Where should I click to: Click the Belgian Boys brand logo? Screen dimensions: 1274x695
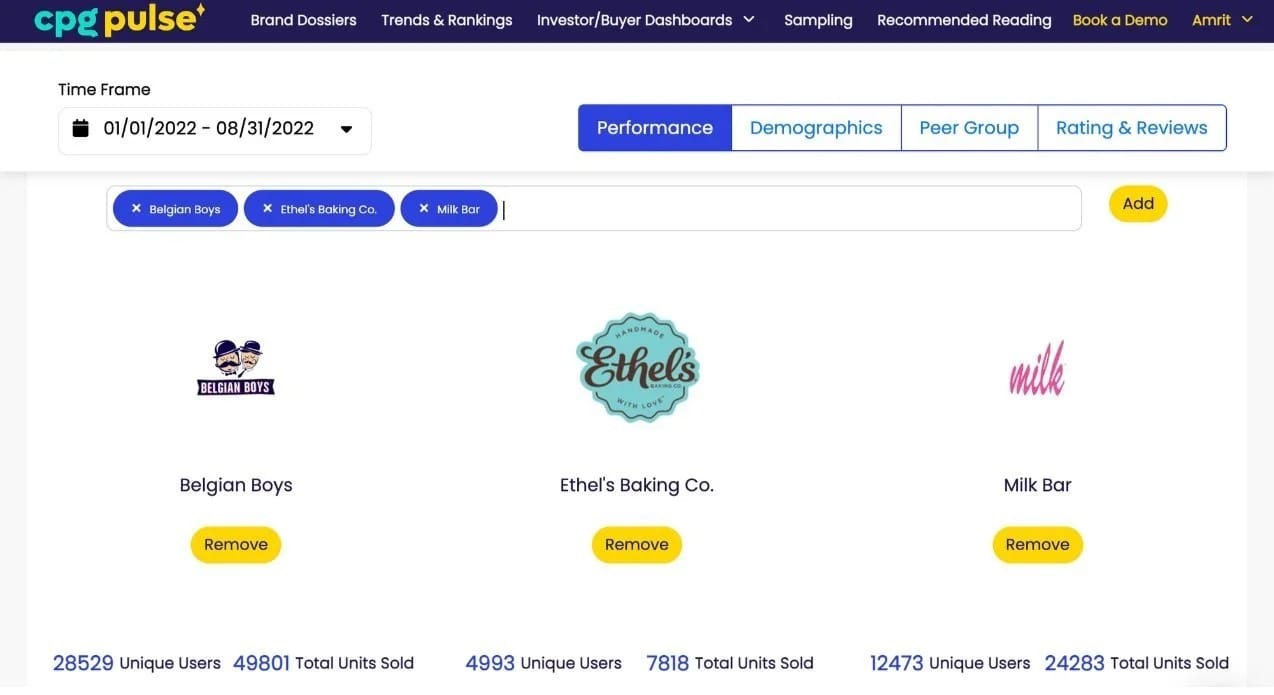click(236, 367)
